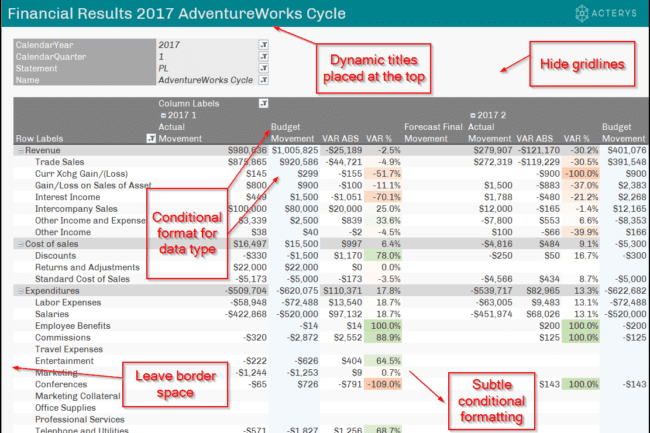Select Cost of sales actual $16,497
The image size is (650, 433).
click(x=250, y=244)
